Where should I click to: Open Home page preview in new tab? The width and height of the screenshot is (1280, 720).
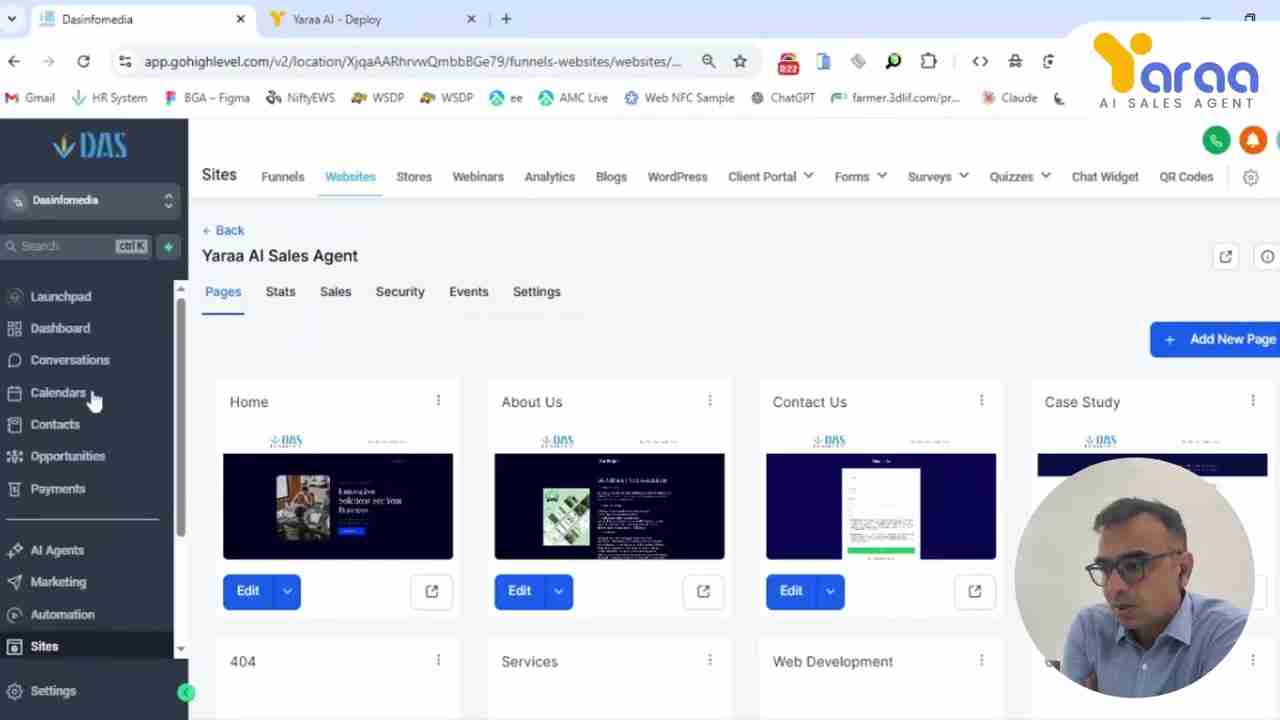tap(432, 591)
